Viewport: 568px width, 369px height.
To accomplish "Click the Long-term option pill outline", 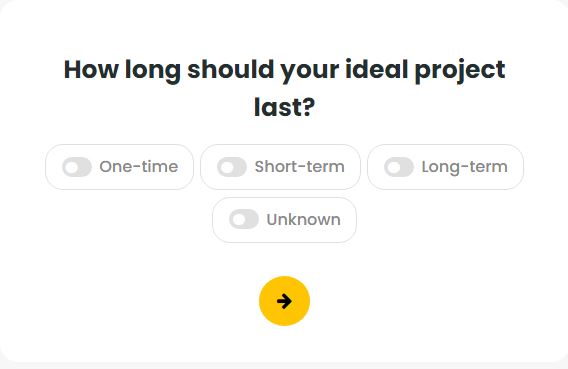I will 446,167.
